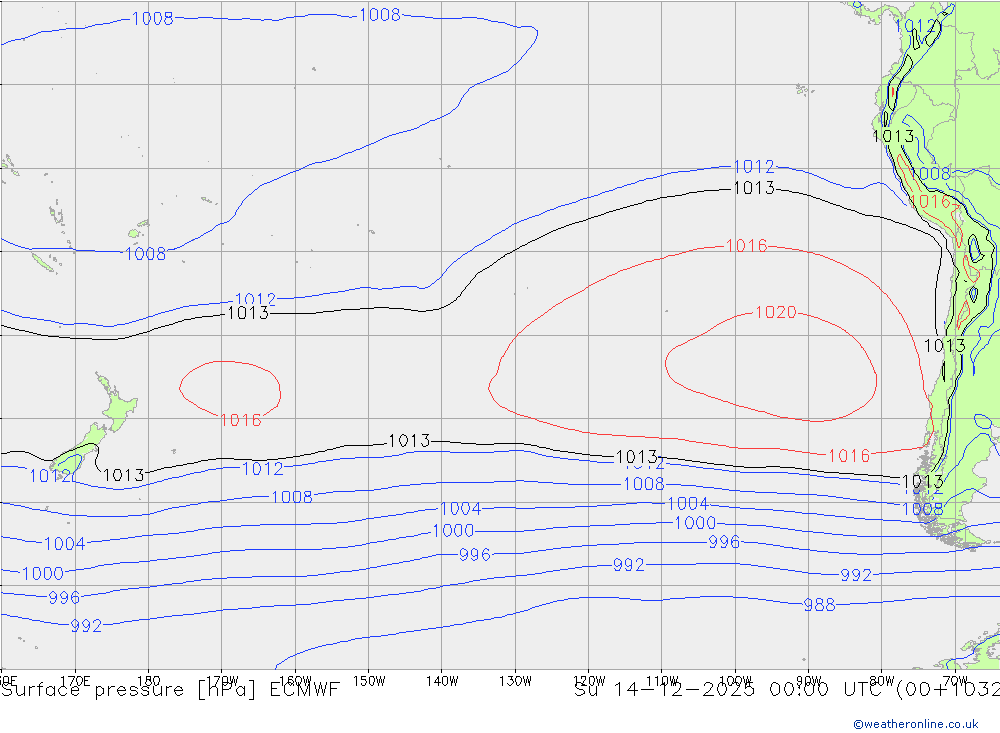Click the blue 988 isobar label
1000x733 pixels.
819,605
